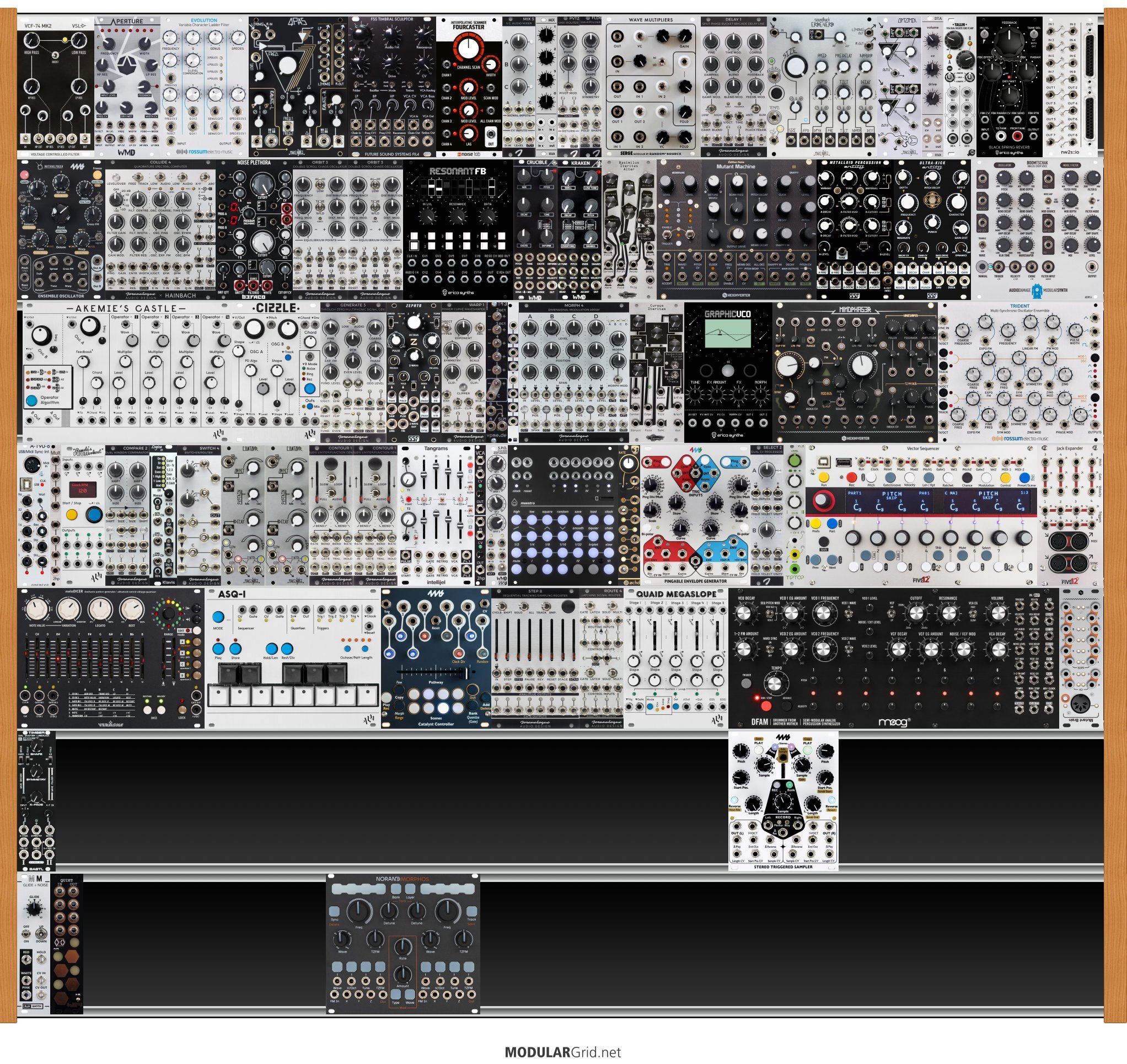Tap the grey TRIGGER button on DFAM

coord(747,684)
